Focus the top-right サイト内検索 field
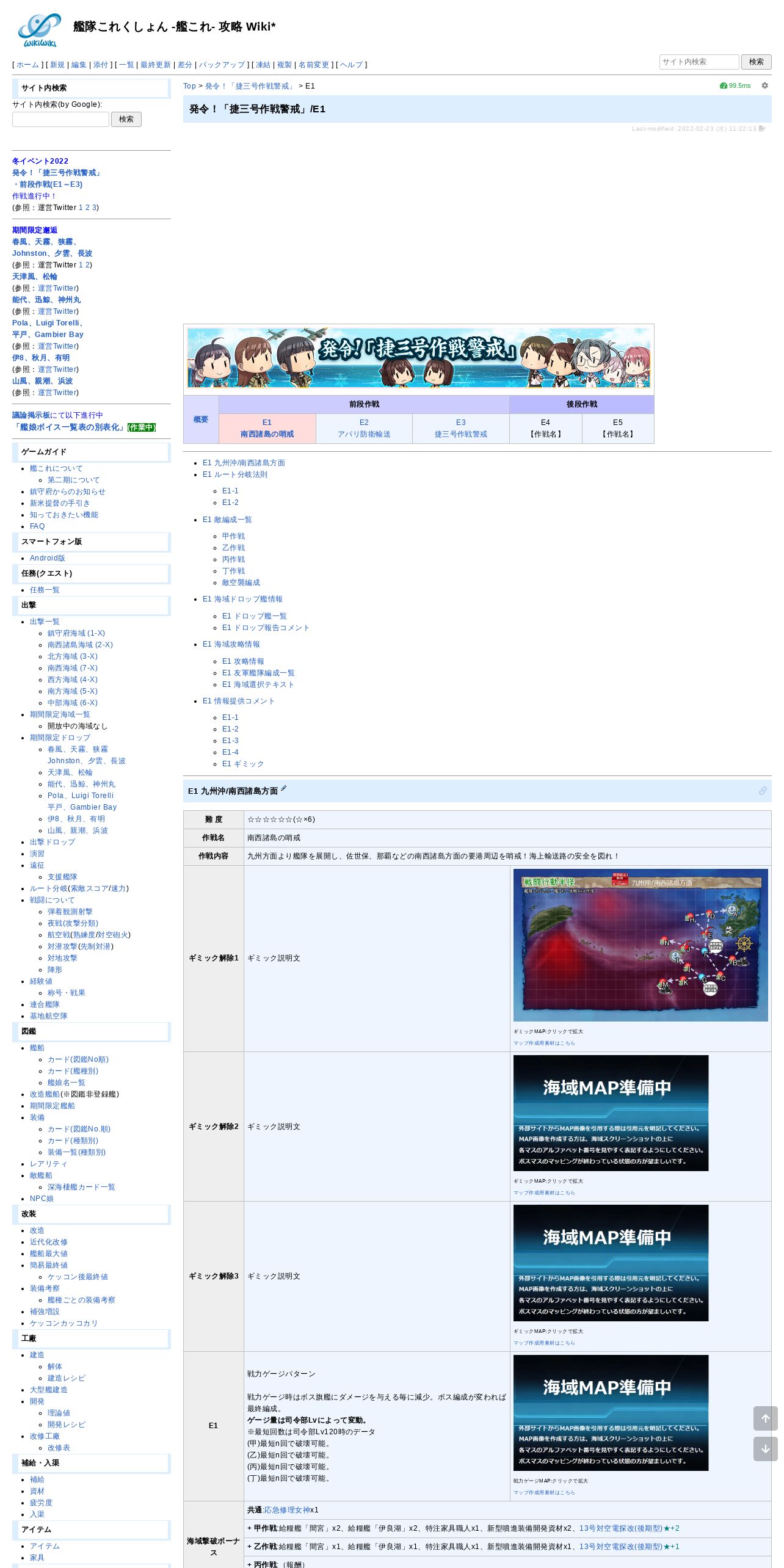784x1568 pixels. [x=699, y=62]
